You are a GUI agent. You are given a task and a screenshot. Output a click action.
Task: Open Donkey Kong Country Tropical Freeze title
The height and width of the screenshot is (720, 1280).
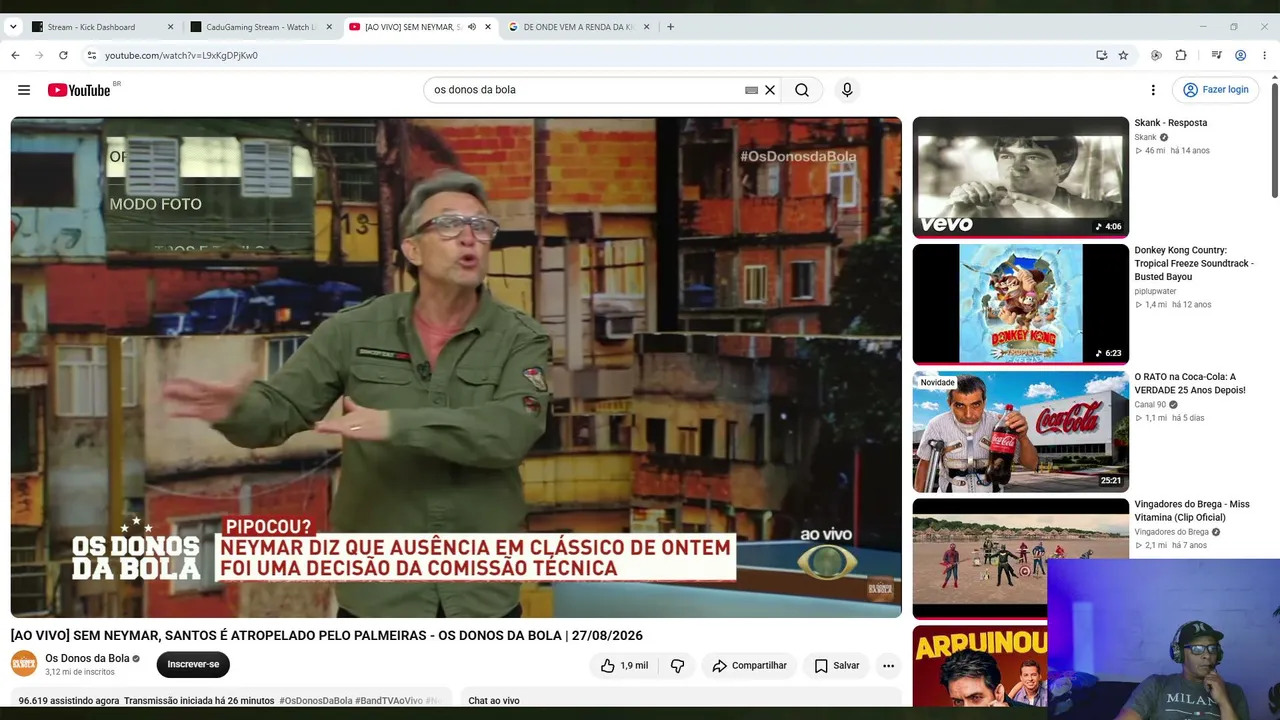tap(1194, 263)
